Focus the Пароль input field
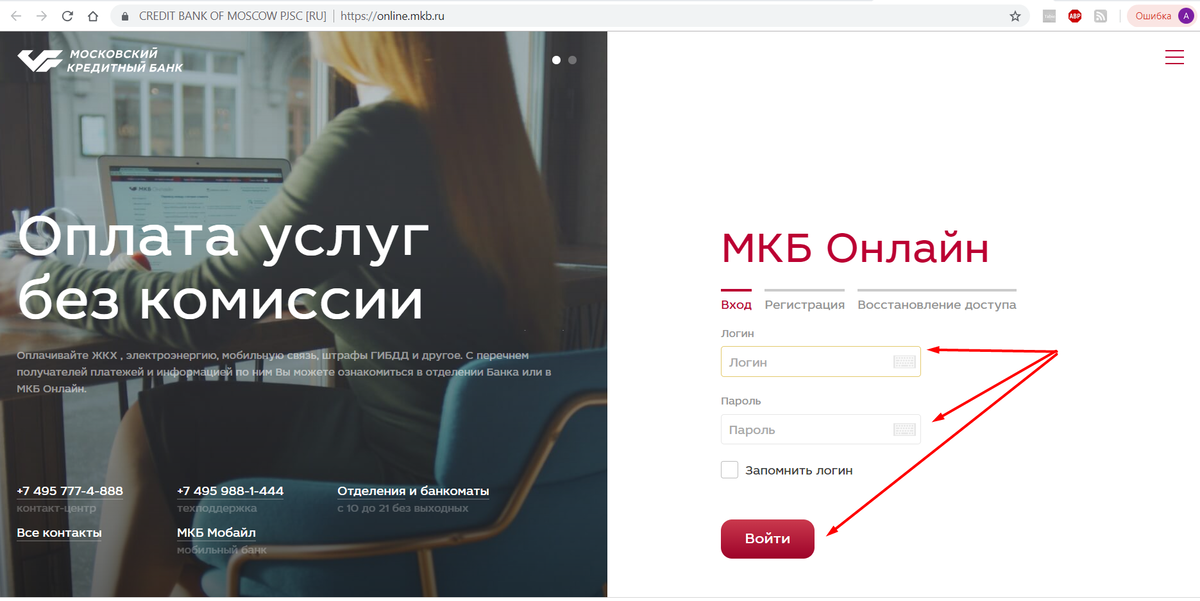The height and width of the screenshot is (601, 1200). 820,429
